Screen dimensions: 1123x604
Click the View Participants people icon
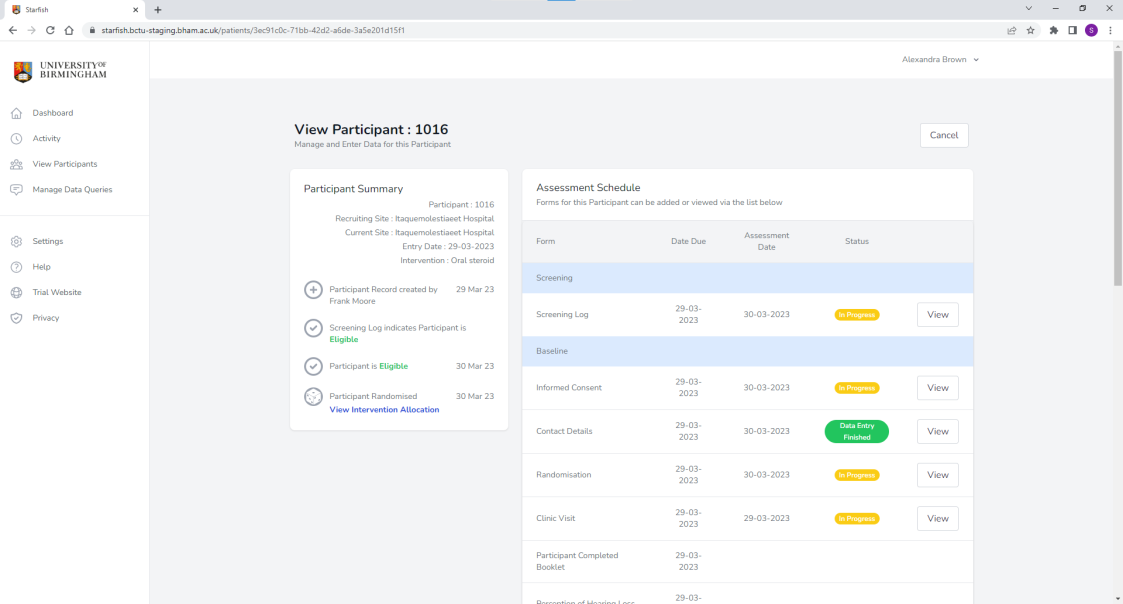tap(16, 164)
